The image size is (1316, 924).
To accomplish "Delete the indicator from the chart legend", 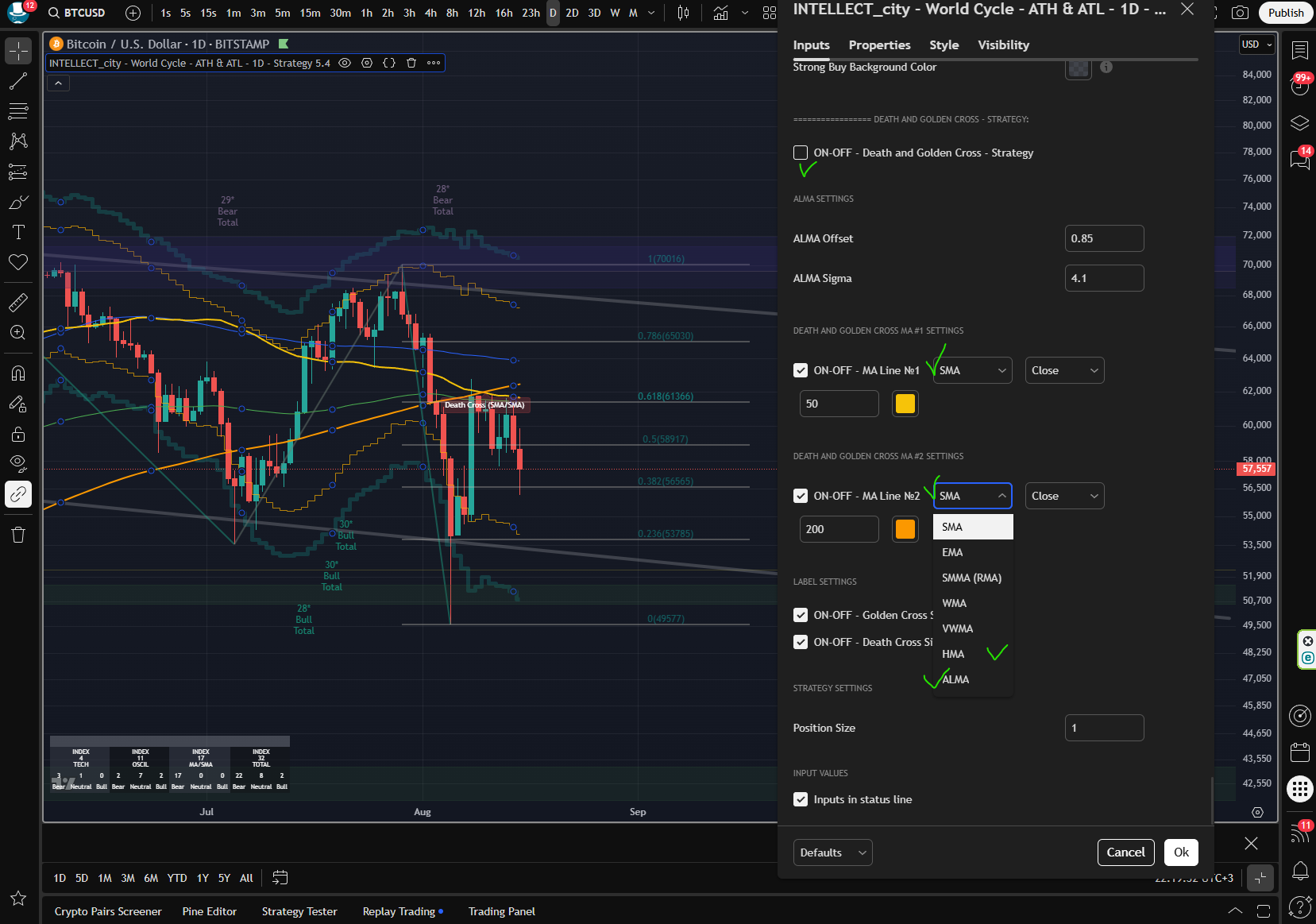I will [411, 63].
